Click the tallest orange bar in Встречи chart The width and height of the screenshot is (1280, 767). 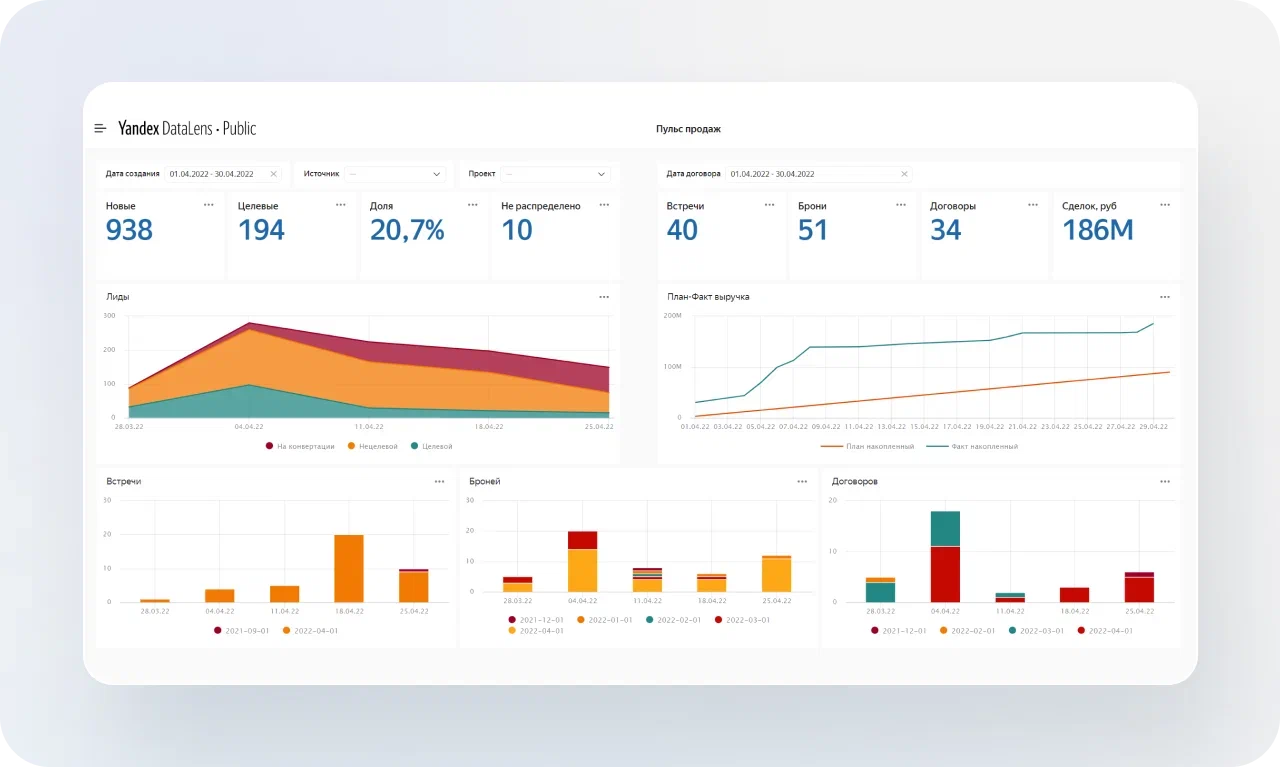click(x=349, y=568)
